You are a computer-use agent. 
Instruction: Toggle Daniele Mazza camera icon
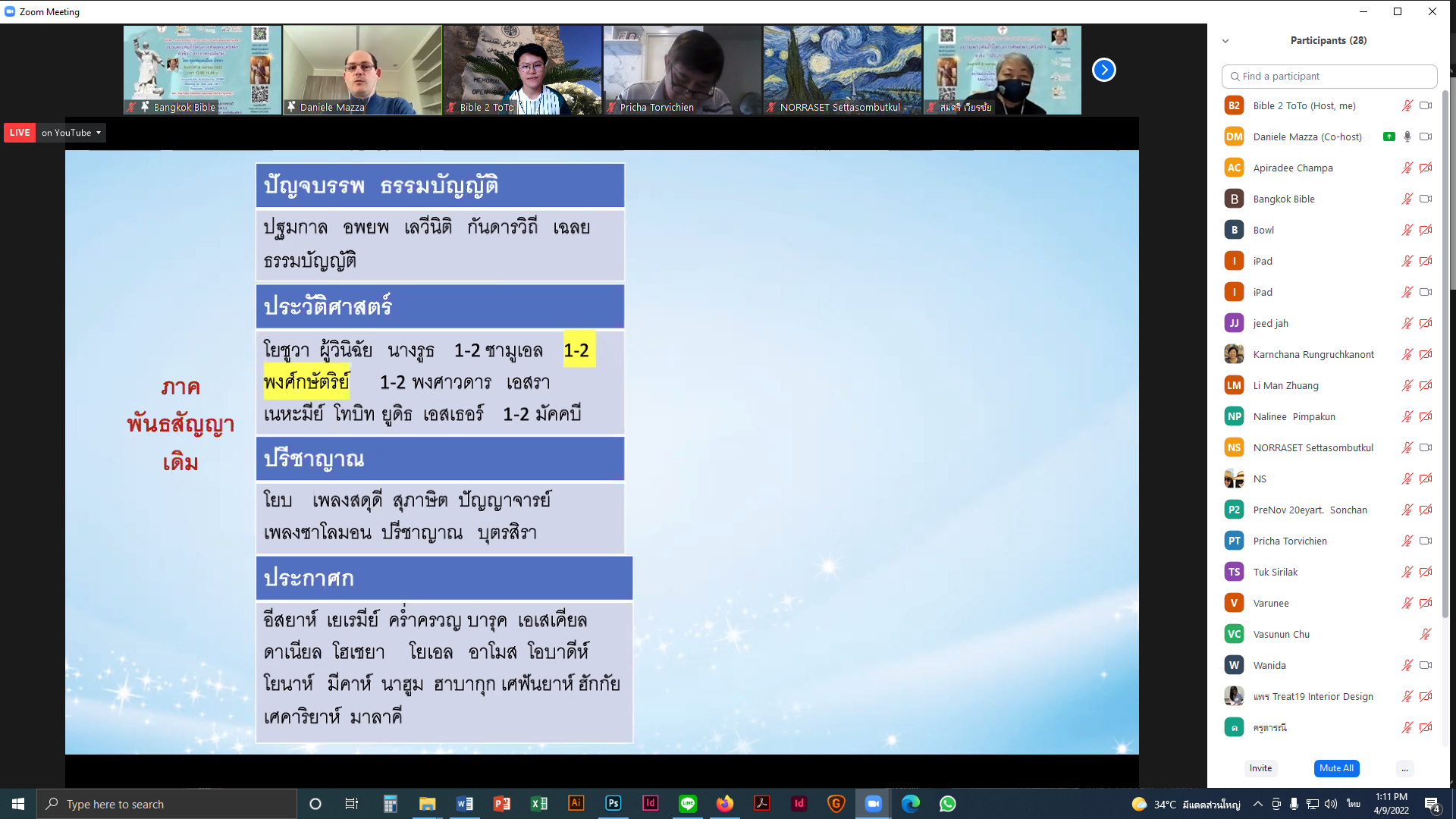point(1426,136)
